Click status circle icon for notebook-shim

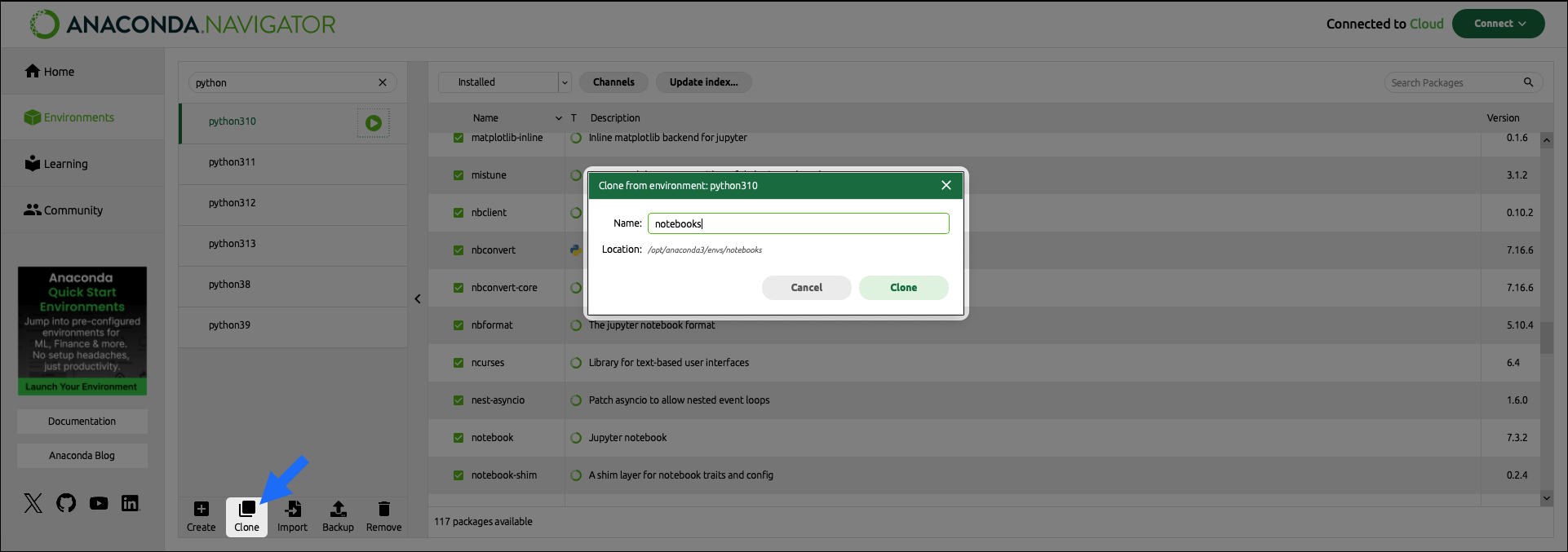click(x=576, y=475)
